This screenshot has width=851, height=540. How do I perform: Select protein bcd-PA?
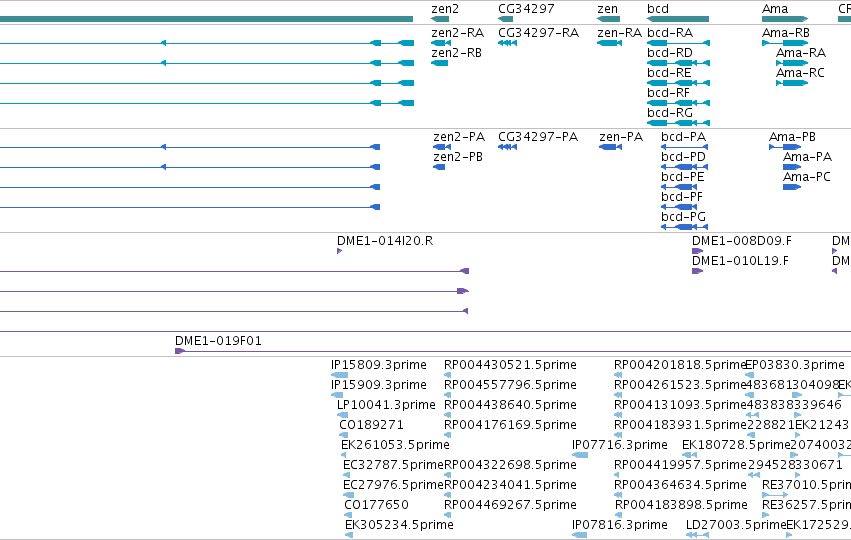click(x=683, y=137)
